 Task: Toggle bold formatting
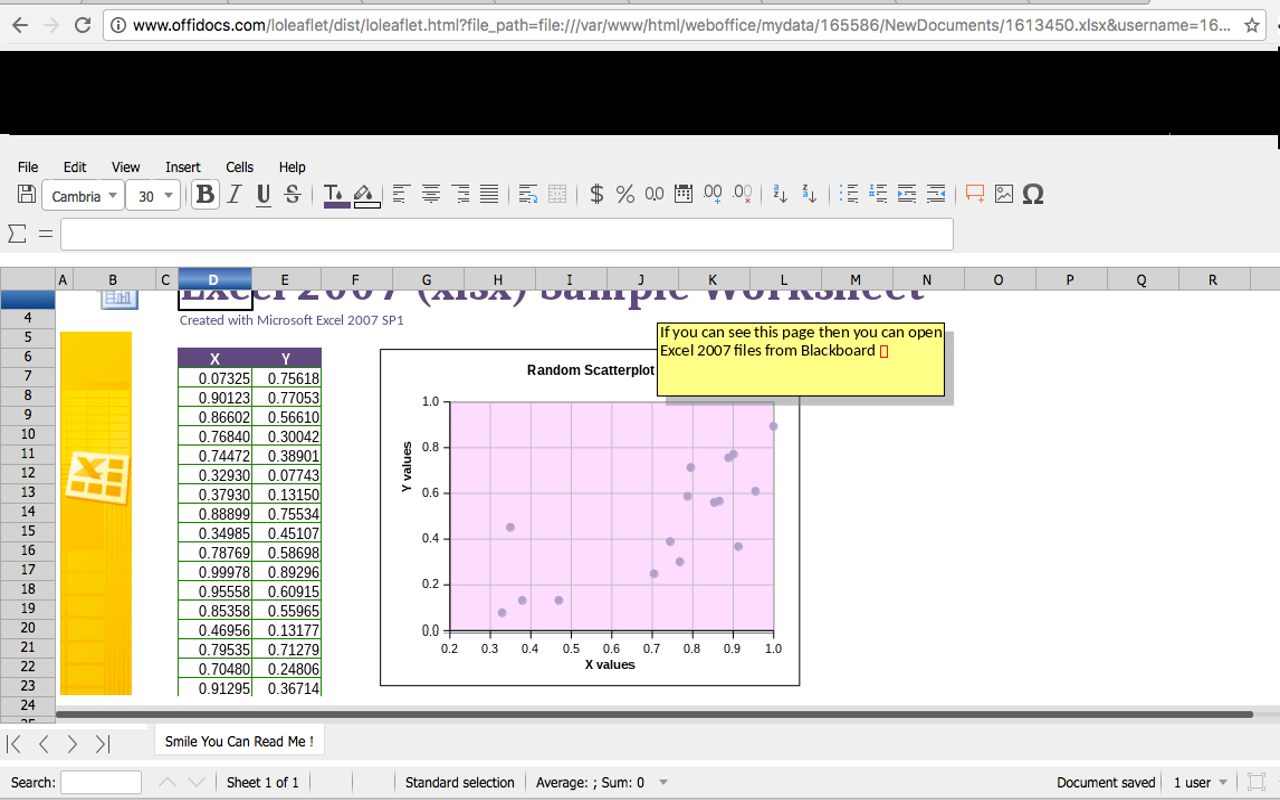(x=205, y=195)
